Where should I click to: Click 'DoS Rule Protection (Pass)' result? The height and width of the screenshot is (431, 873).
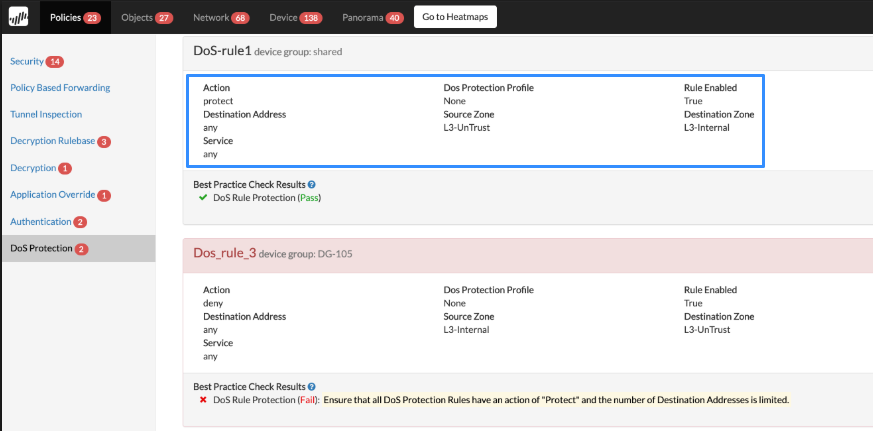tap(267, 198)
